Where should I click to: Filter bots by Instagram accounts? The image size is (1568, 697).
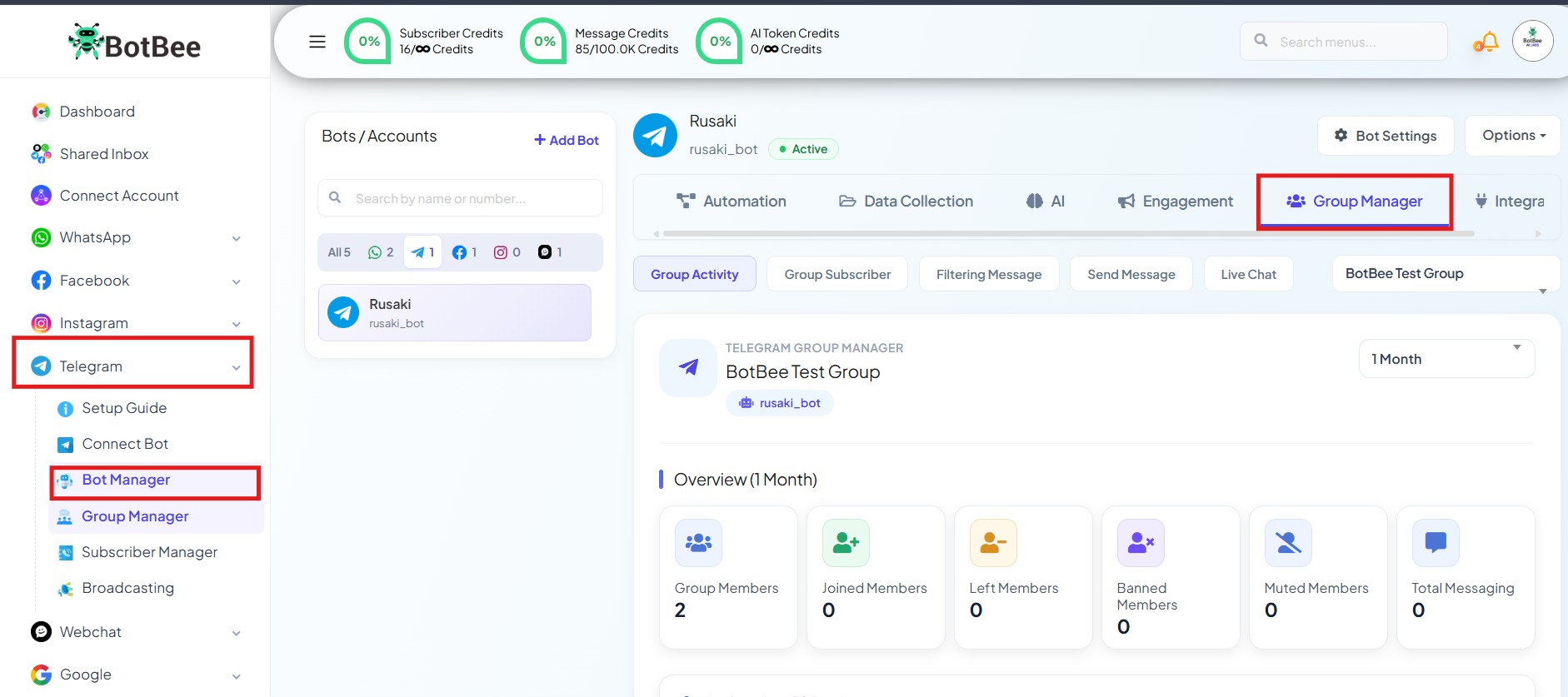coord(507,252)
